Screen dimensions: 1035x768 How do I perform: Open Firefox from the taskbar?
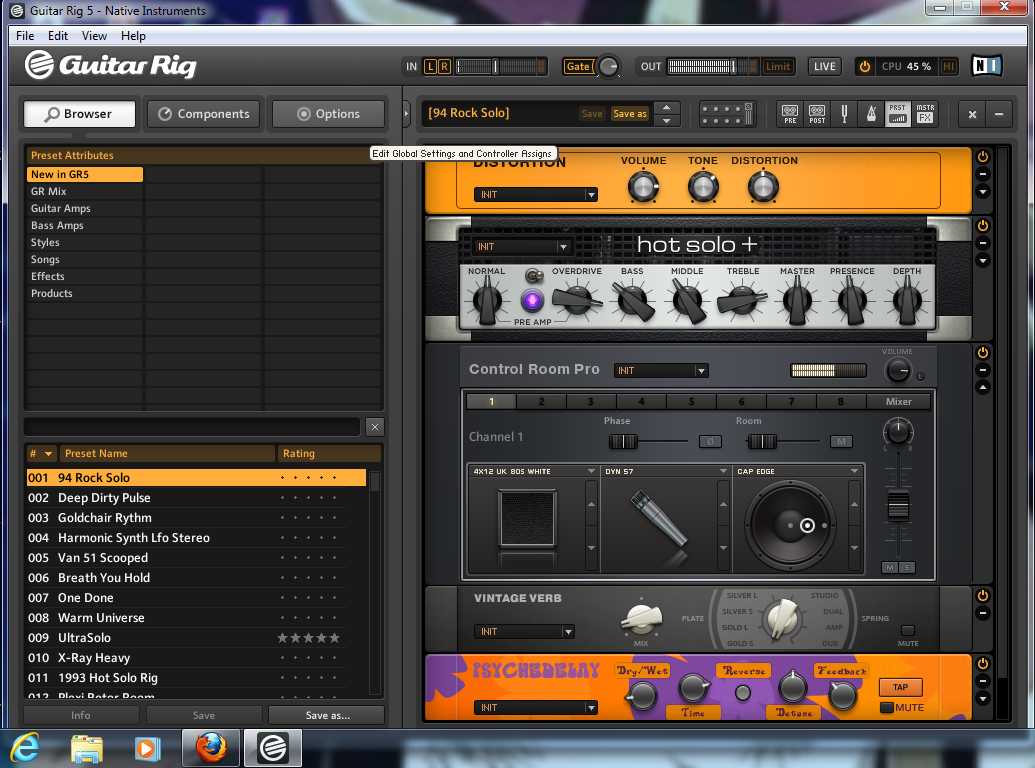[211, 748]
